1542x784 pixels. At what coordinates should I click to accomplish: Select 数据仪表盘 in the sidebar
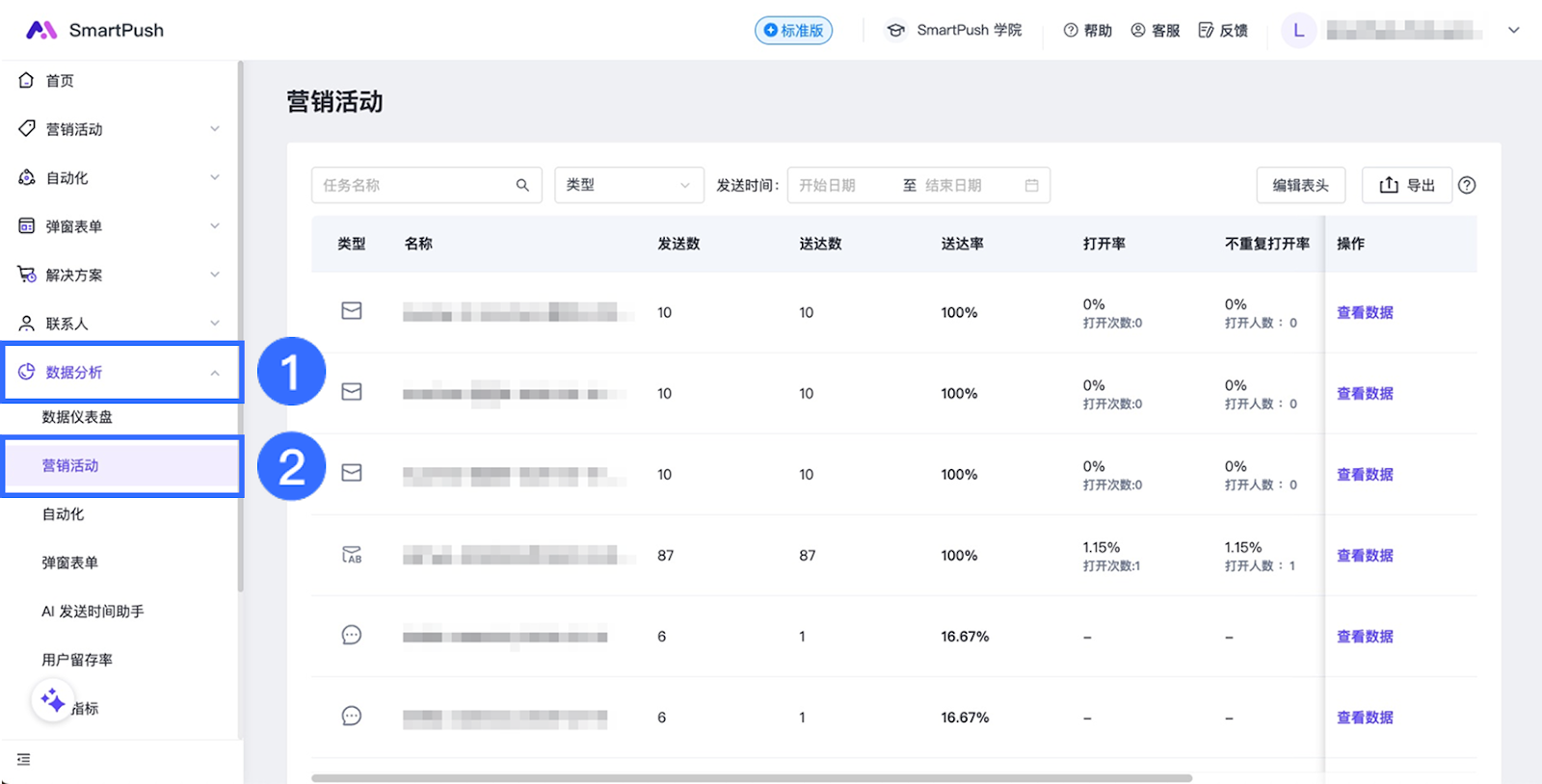77,417
